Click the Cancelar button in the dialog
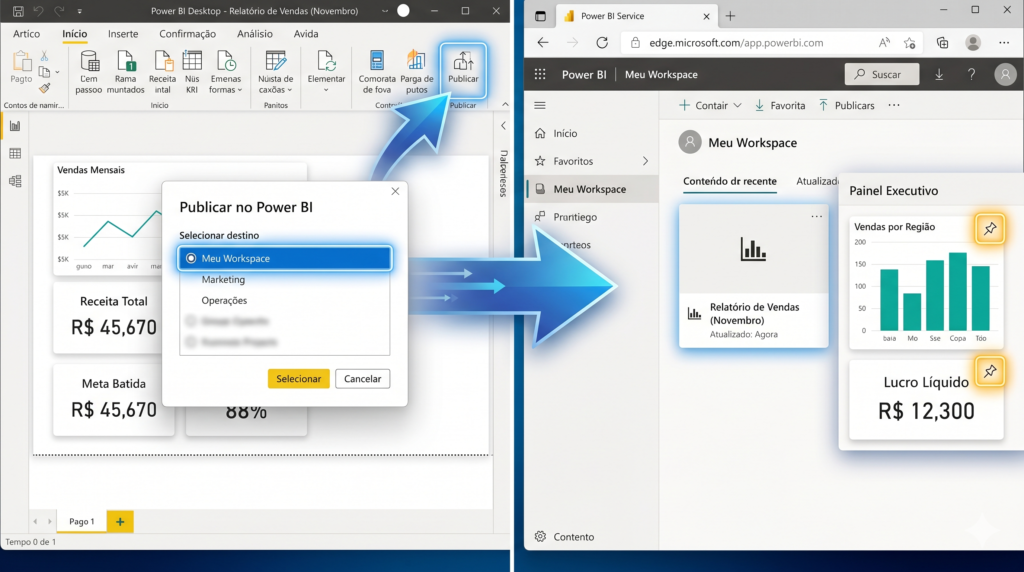Image resolution: width=1024 pixels, height=572 pixels. click(x=362, y=379)
